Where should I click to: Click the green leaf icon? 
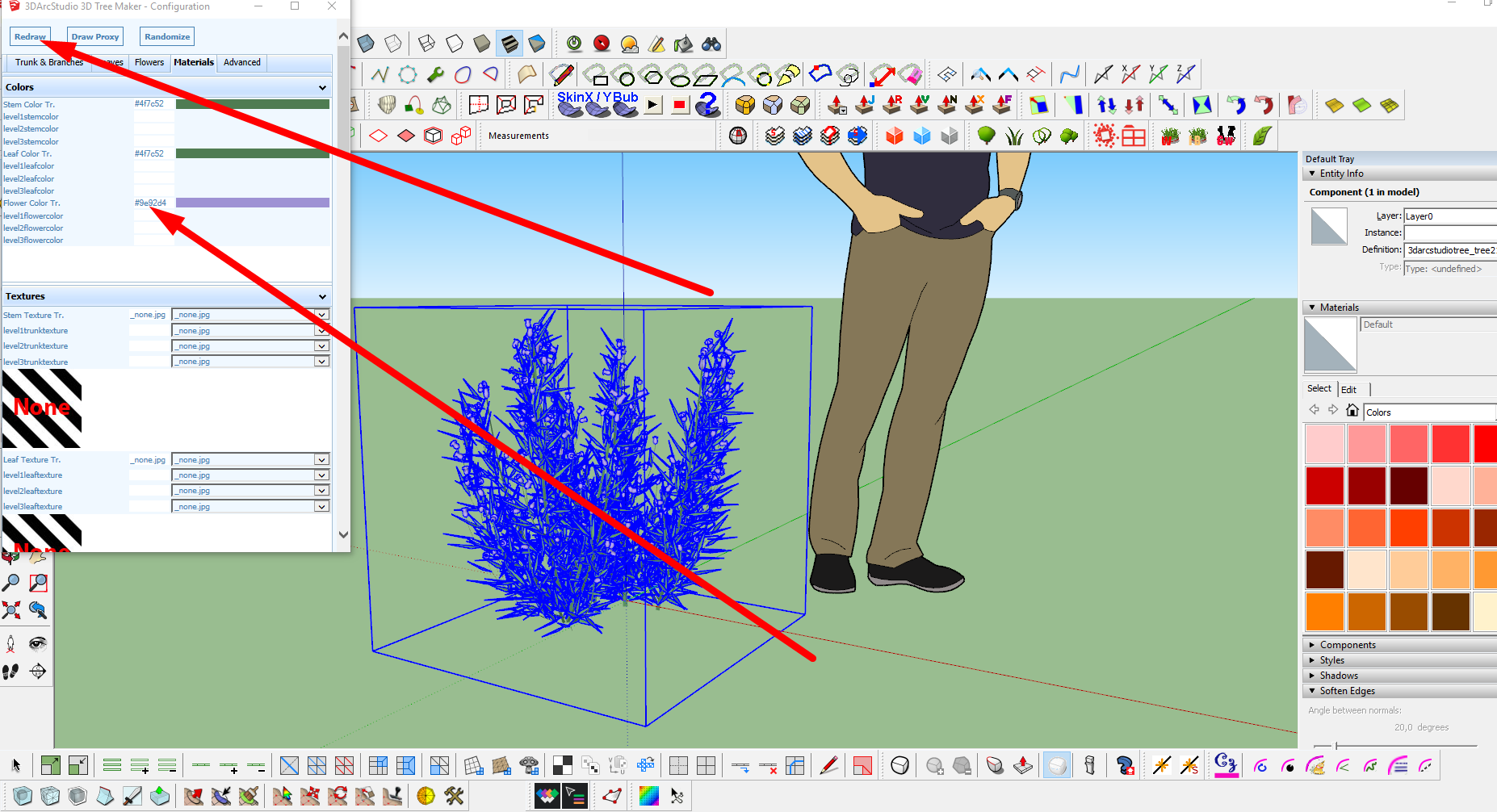[x=1262, y=136]
